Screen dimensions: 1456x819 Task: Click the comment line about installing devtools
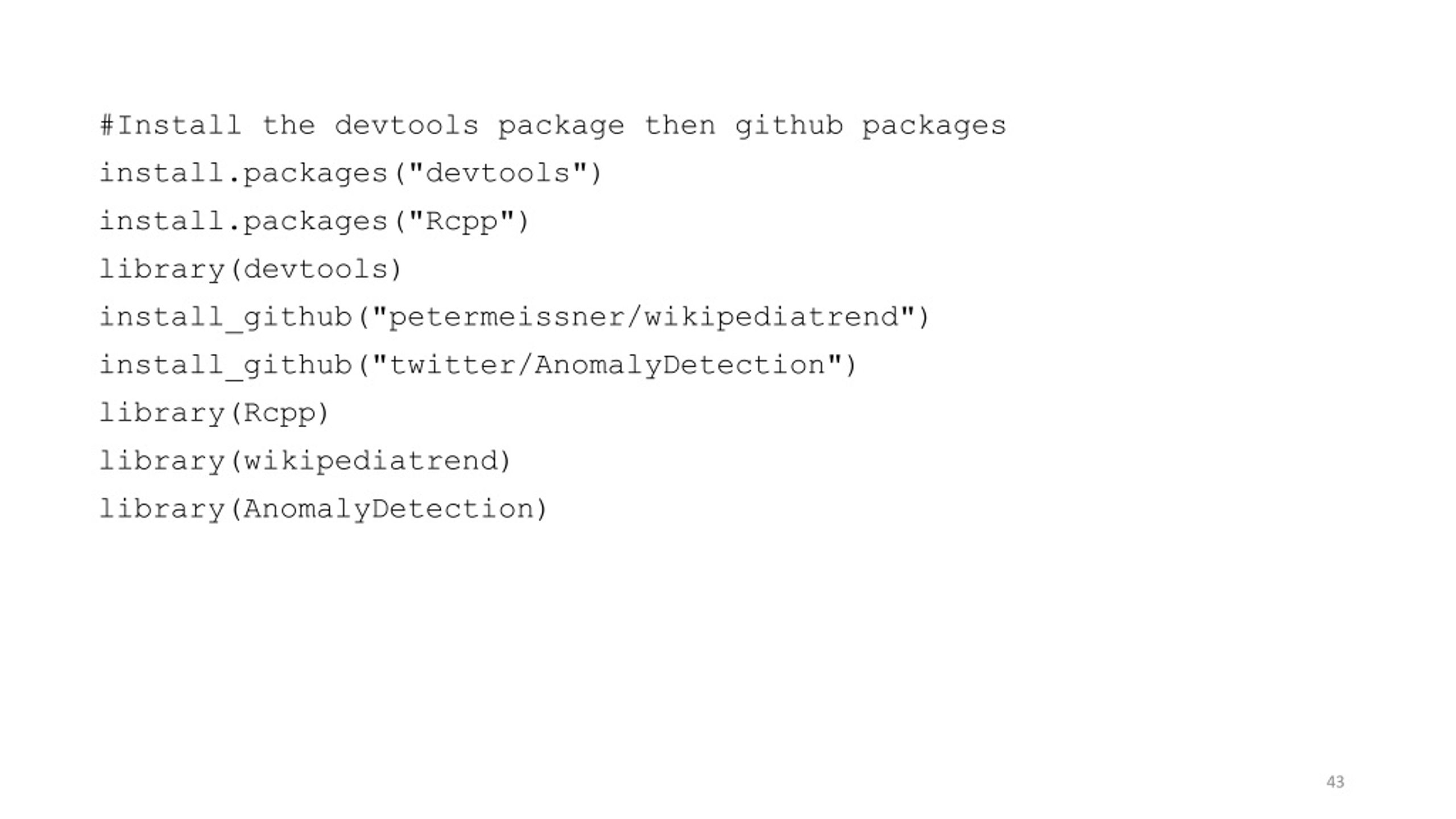tap(553, 126)
